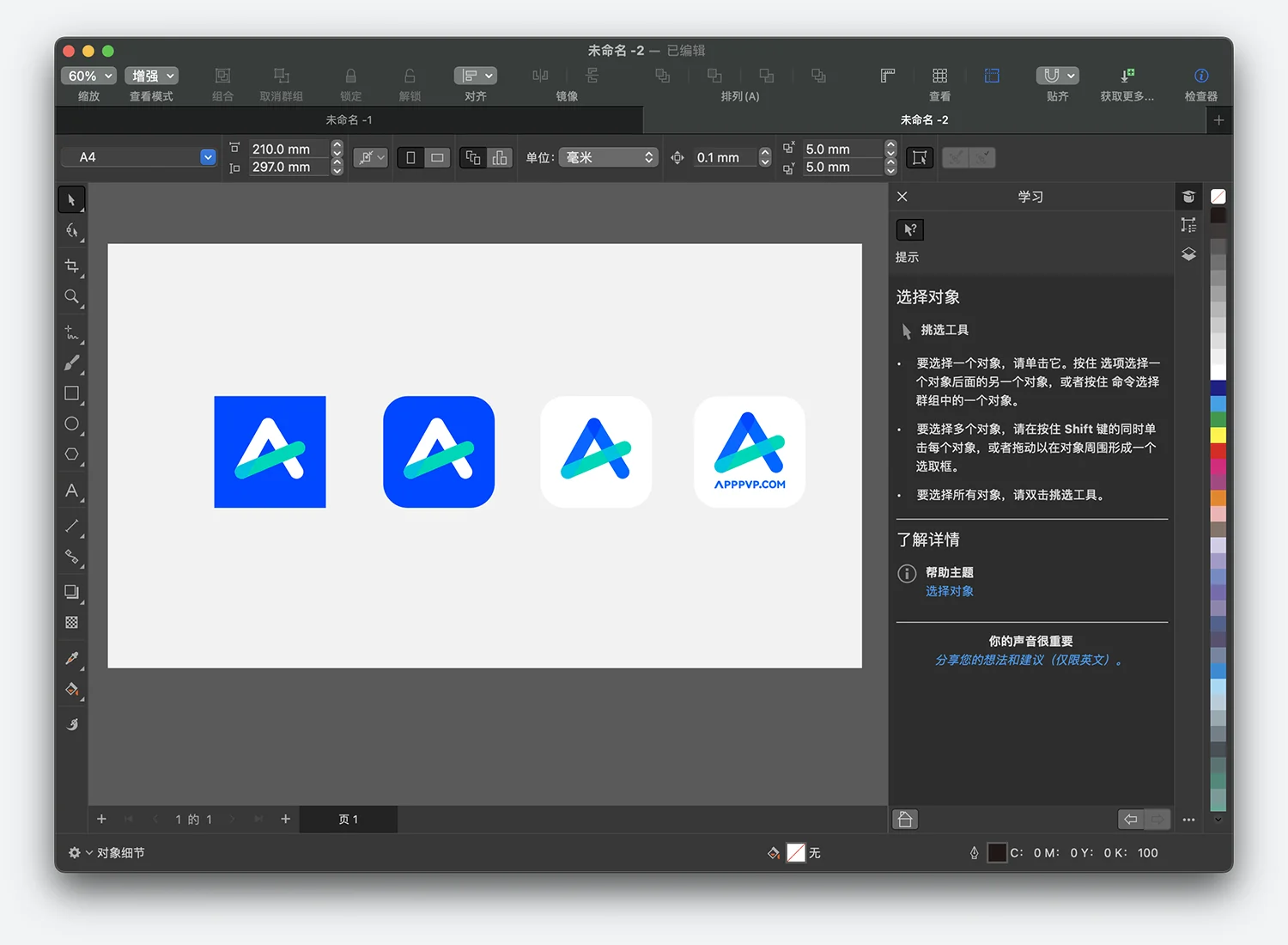Select the Connector tool
The height and width of the screenshot is (945, 1288).
coord(71,557)
